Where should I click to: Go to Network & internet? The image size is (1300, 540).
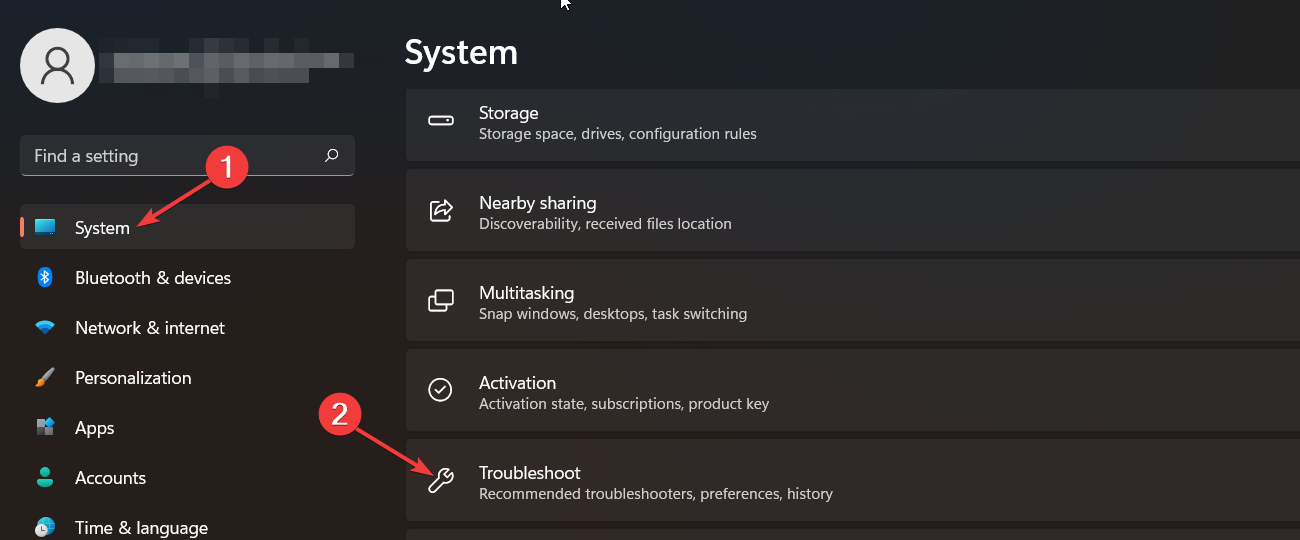(150, 328)
